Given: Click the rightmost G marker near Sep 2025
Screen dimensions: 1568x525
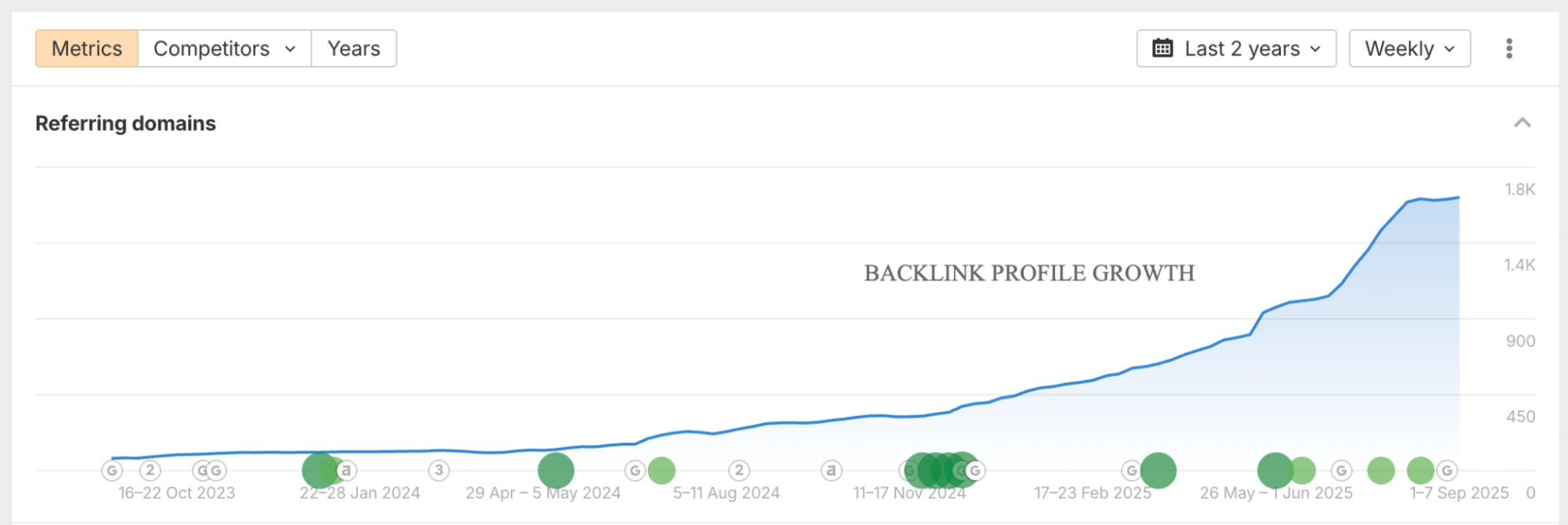Looking at the screenshot, I should tap(1446, 471).
